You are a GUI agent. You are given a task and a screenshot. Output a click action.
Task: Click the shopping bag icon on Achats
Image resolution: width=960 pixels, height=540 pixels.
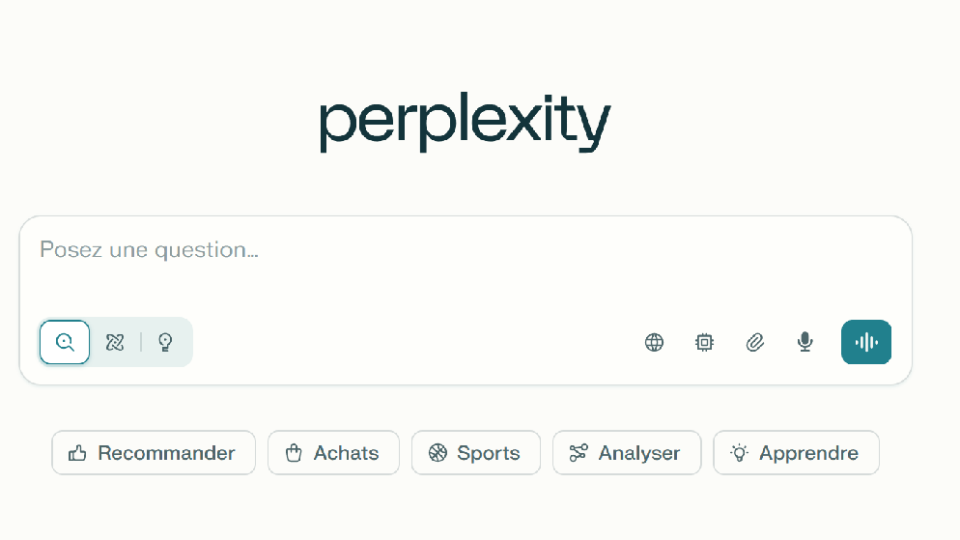[x=293, y=453]
